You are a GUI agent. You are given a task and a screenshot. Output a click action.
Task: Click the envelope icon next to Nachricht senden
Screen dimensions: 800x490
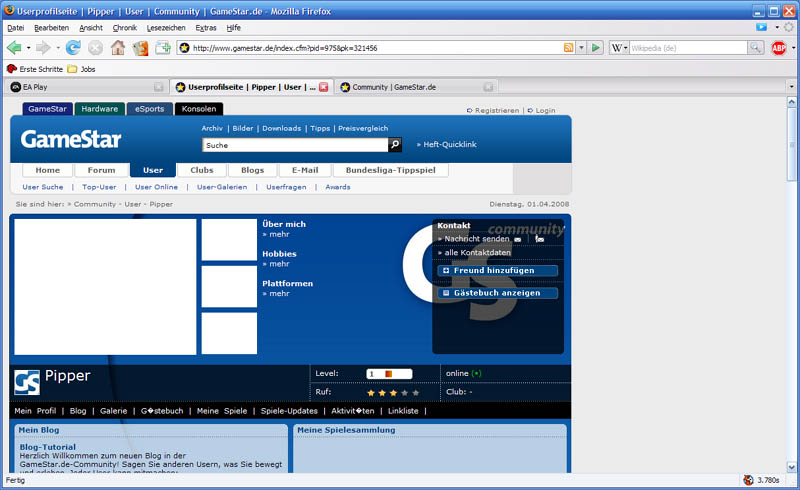coord(518,239)
